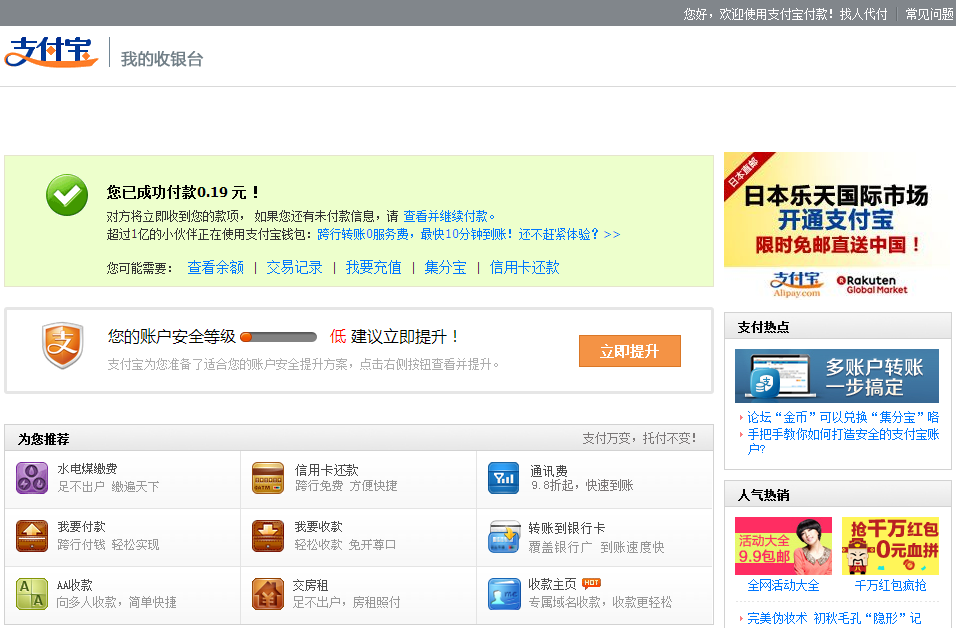Click the 9.8折起，快速到账 description
Screen dimensions: 956x628
pyautogui.click(x=582, y=485)
